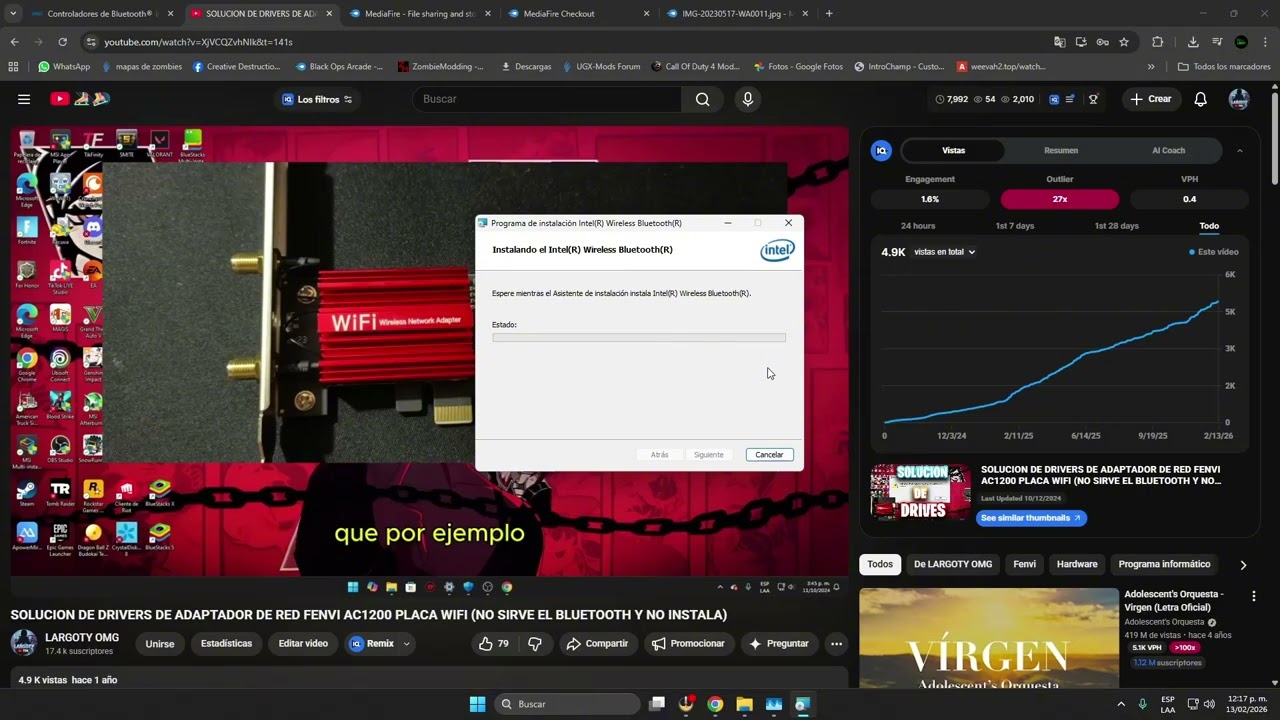Open the Vírgen suggested video thumbnail
This screenshot has height=720, width=1280.
click(x=989, y=638)
